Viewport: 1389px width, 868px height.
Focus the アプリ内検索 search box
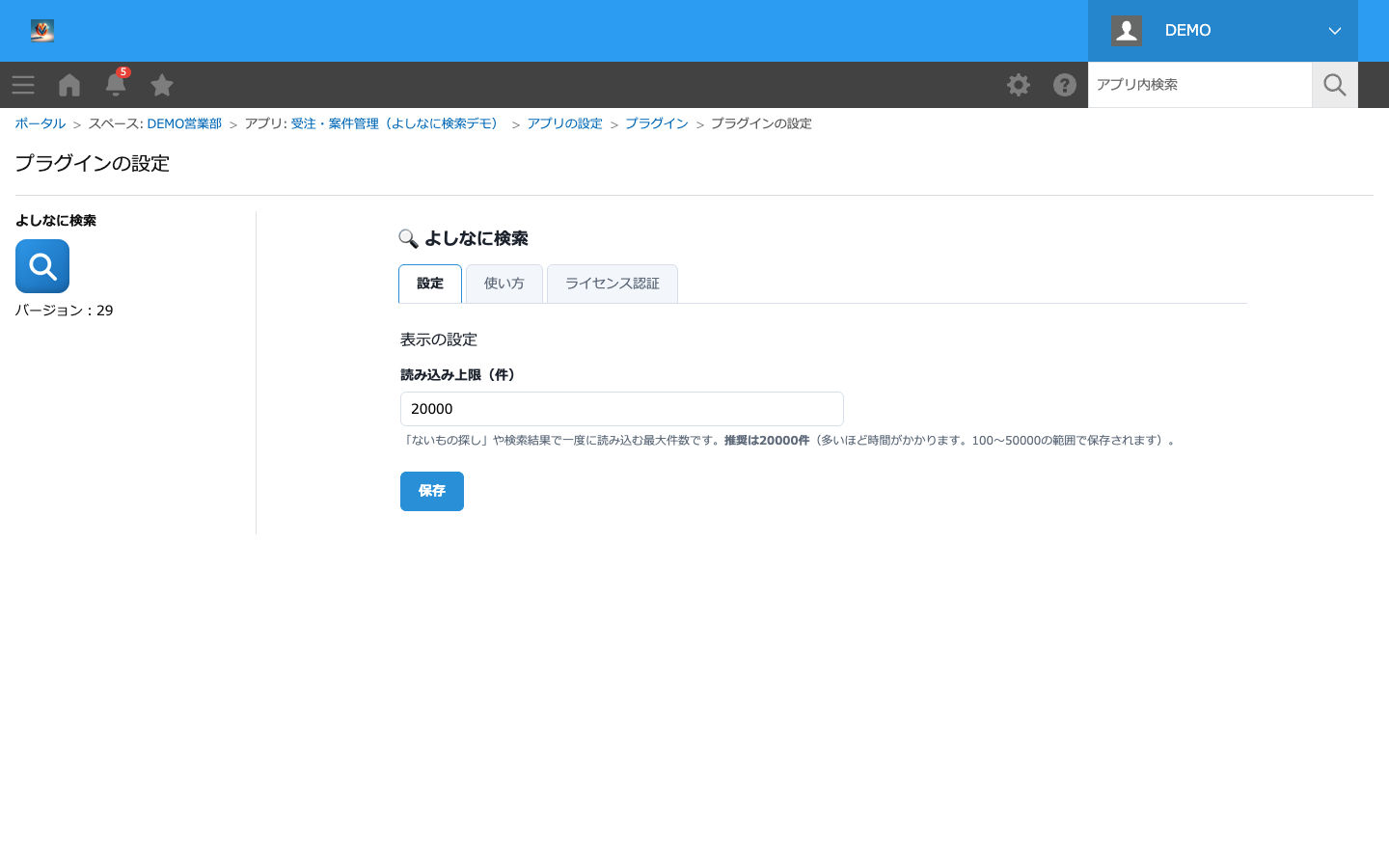pyautogui.click(x=1200, y=85)
